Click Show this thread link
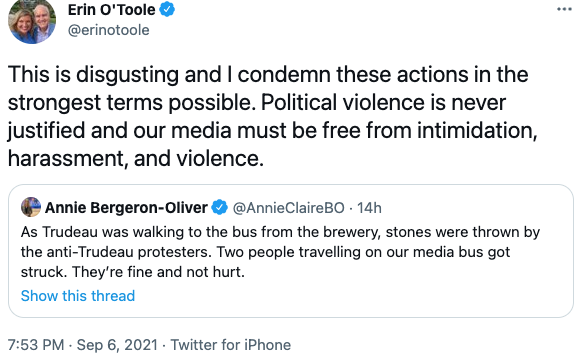579x363 pixels. tap(78, 296)
